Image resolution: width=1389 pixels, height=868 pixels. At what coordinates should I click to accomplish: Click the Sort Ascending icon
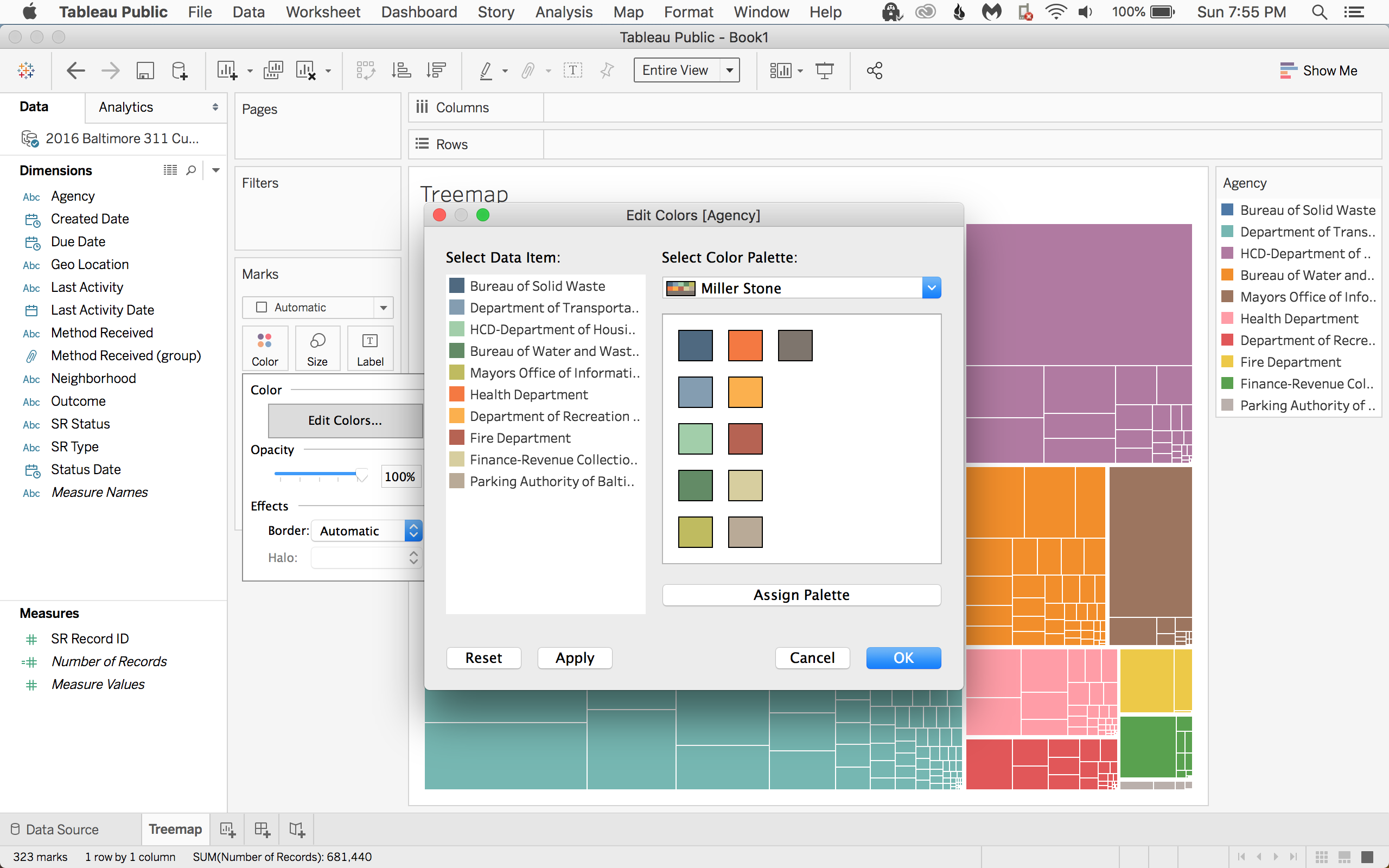(401, 71)
